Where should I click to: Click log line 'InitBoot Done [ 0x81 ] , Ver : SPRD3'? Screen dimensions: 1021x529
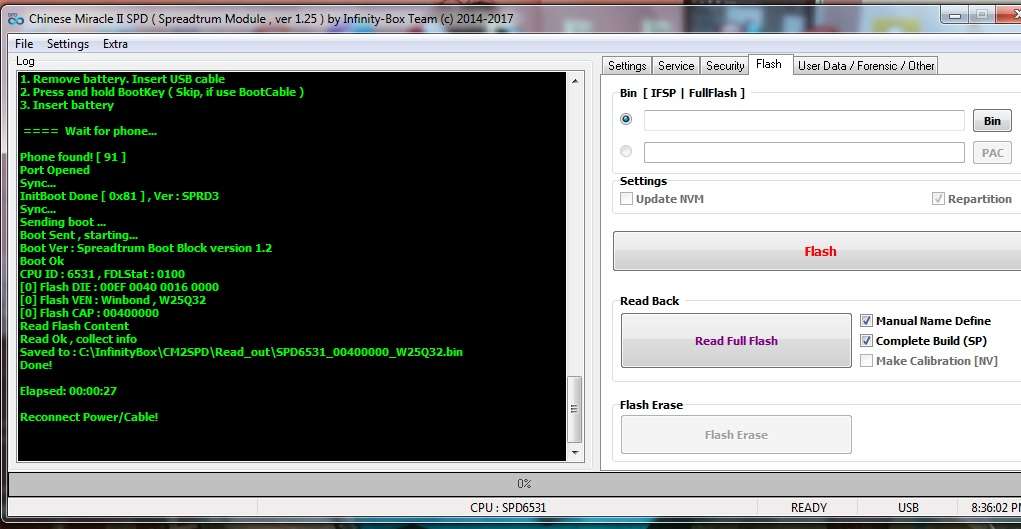(x=119, y=196)
